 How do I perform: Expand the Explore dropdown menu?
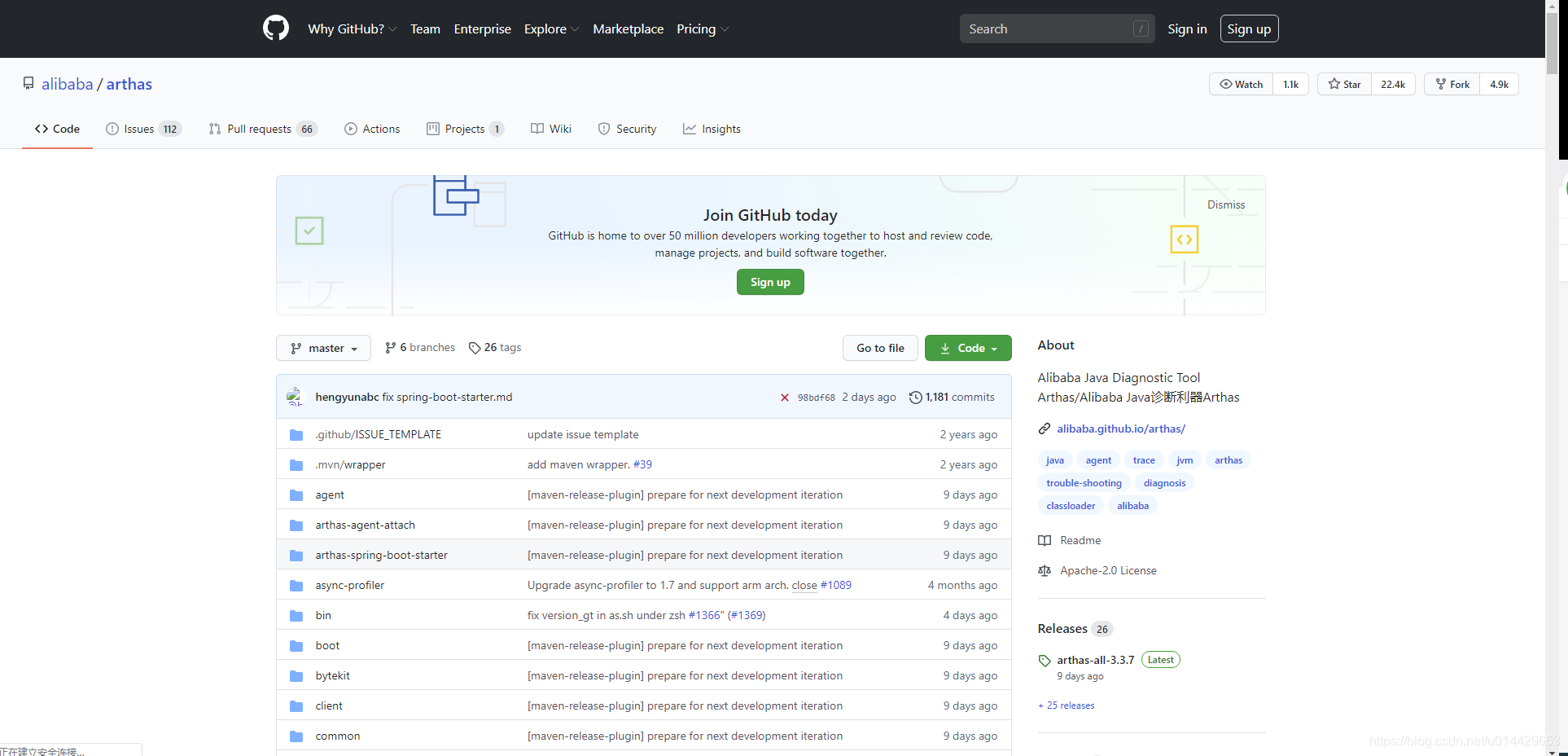point(551,29)
